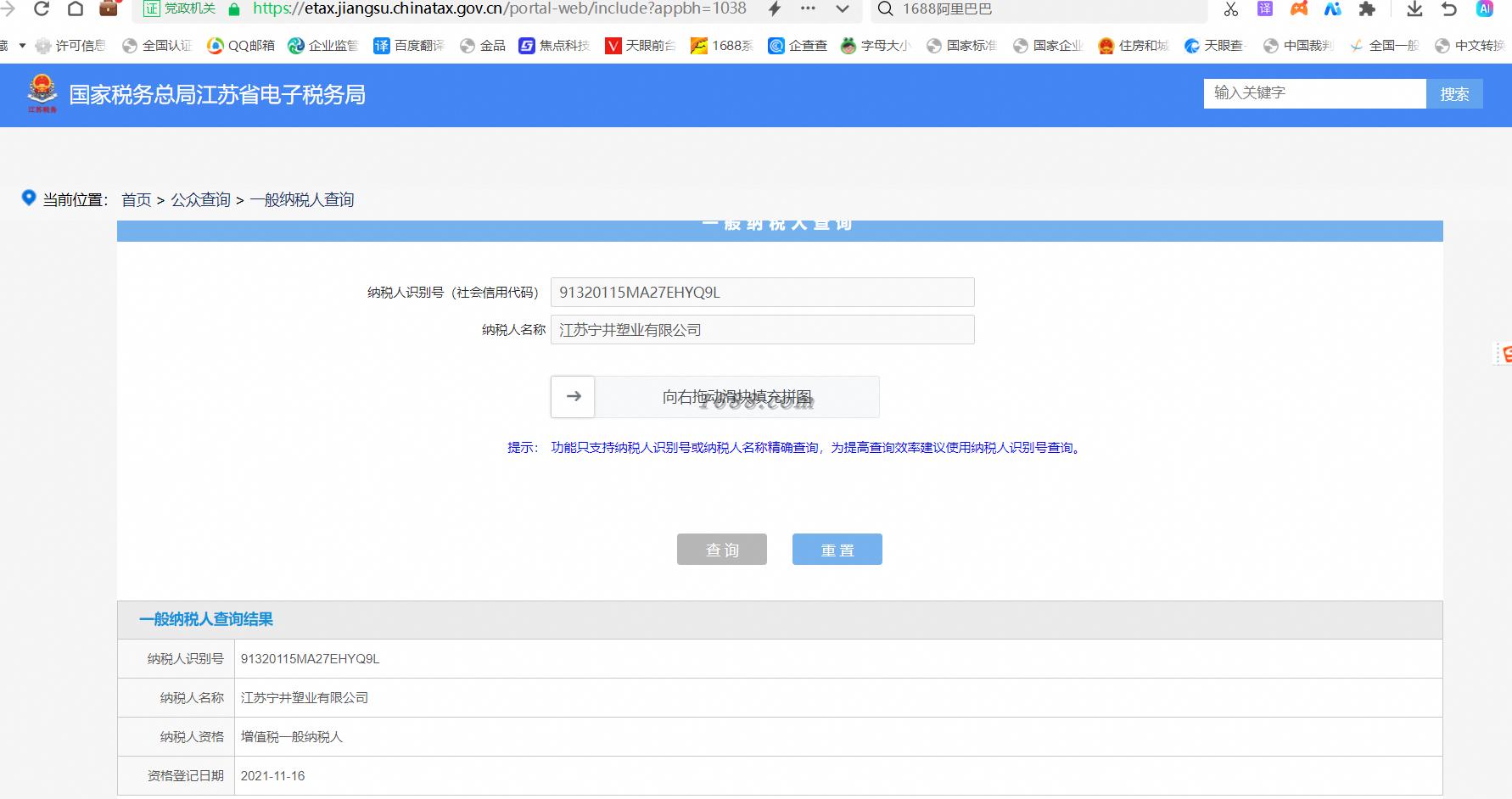
Task: Open the 国家企业 bookmark
Action: (x=1049, y=46)
